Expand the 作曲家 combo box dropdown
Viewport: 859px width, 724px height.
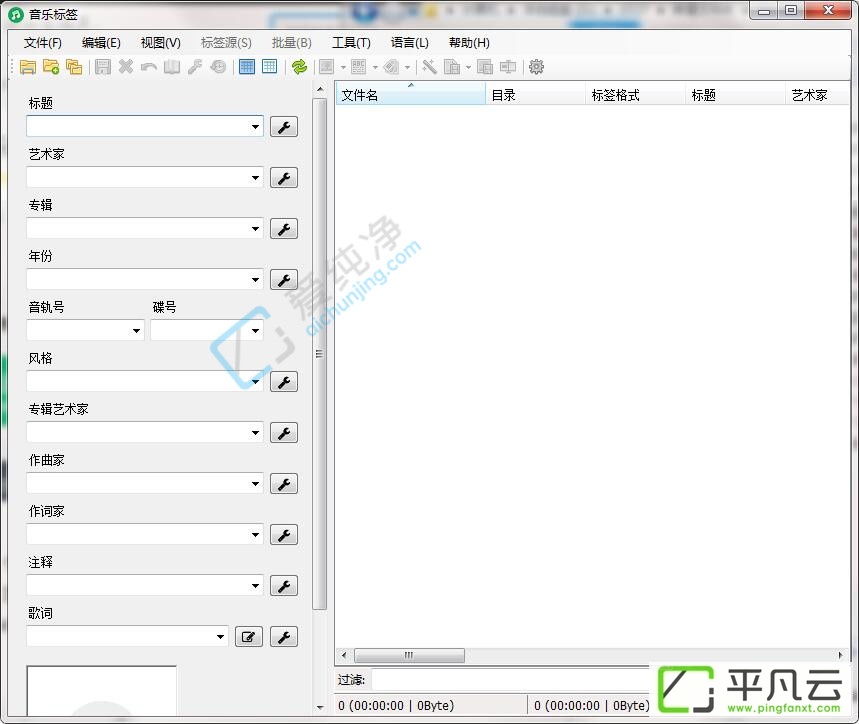(255, 484)
